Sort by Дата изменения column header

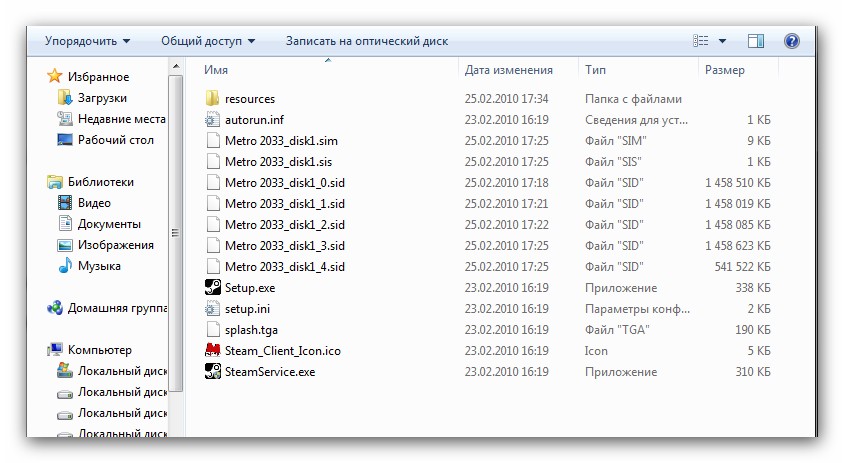tap(509, 70)
